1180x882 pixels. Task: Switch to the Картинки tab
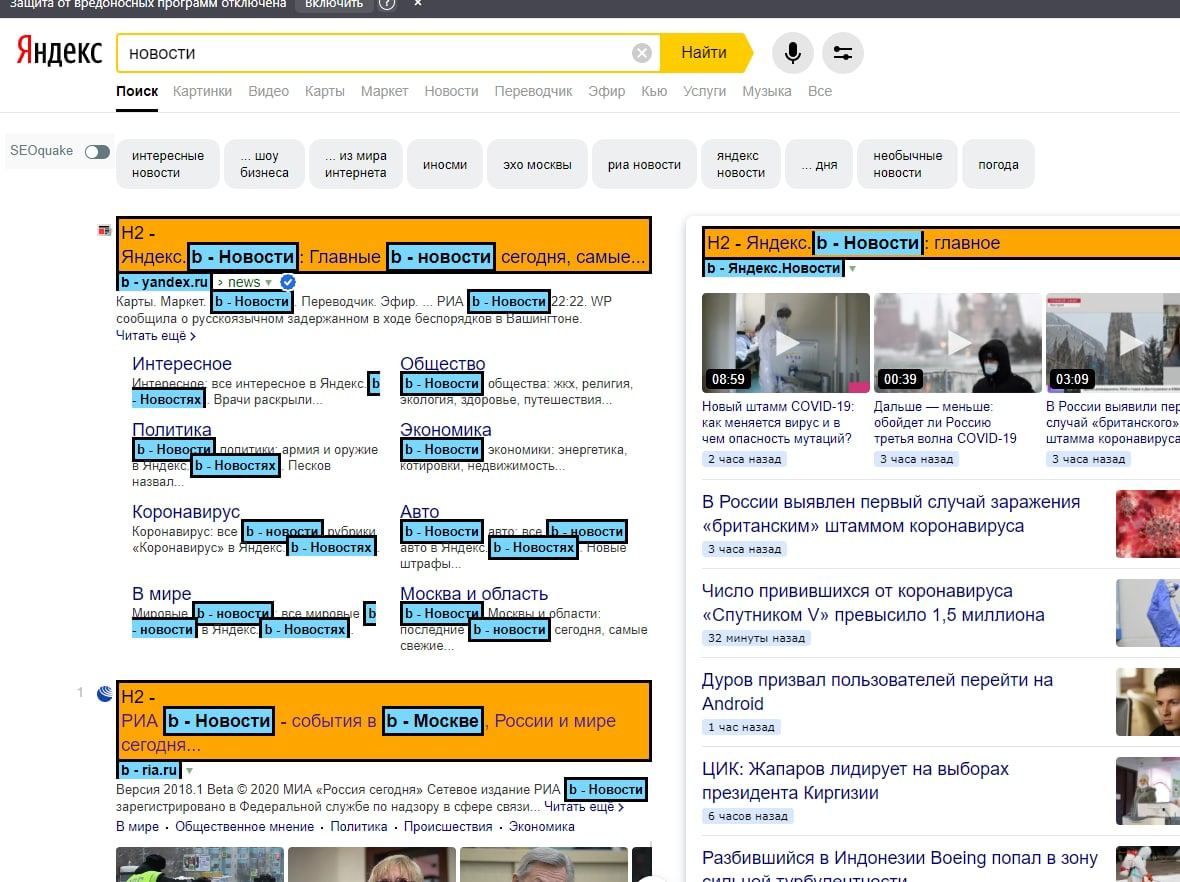pyautogui.click(x=202, y=91)
